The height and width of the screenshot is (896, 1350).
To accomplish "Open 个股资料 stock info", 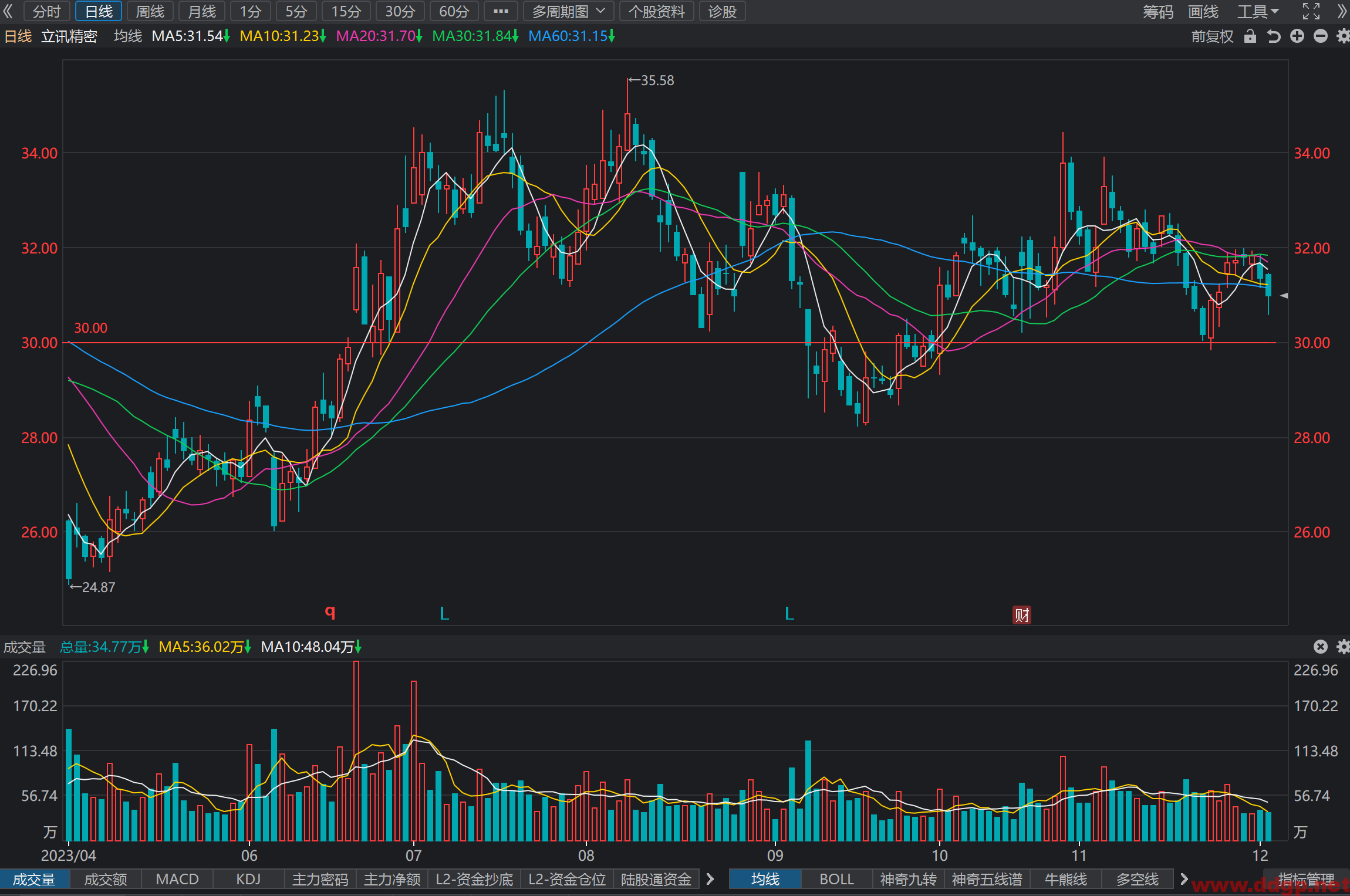I will [x=657, y=11].
